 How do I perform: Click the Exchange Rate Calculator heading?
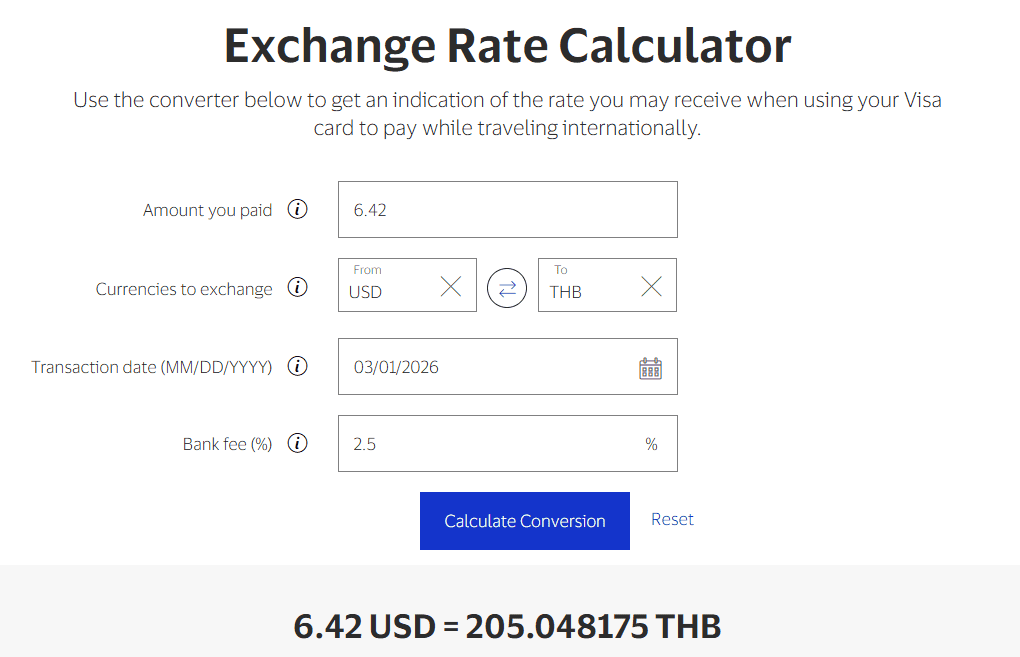[507, 46]
